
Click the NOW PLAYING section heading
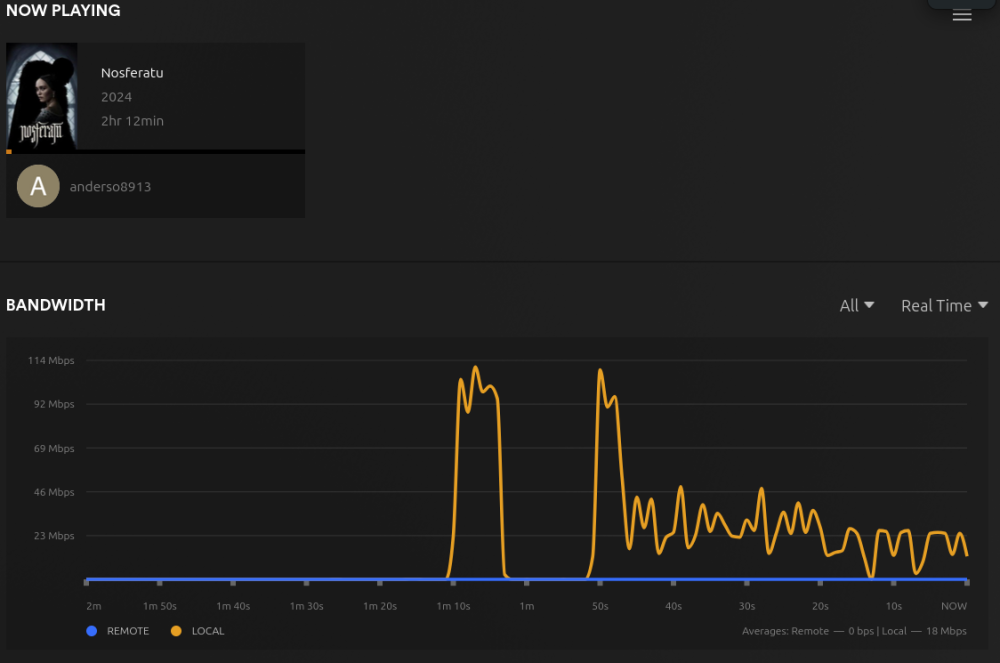click(x=63, y=11)
